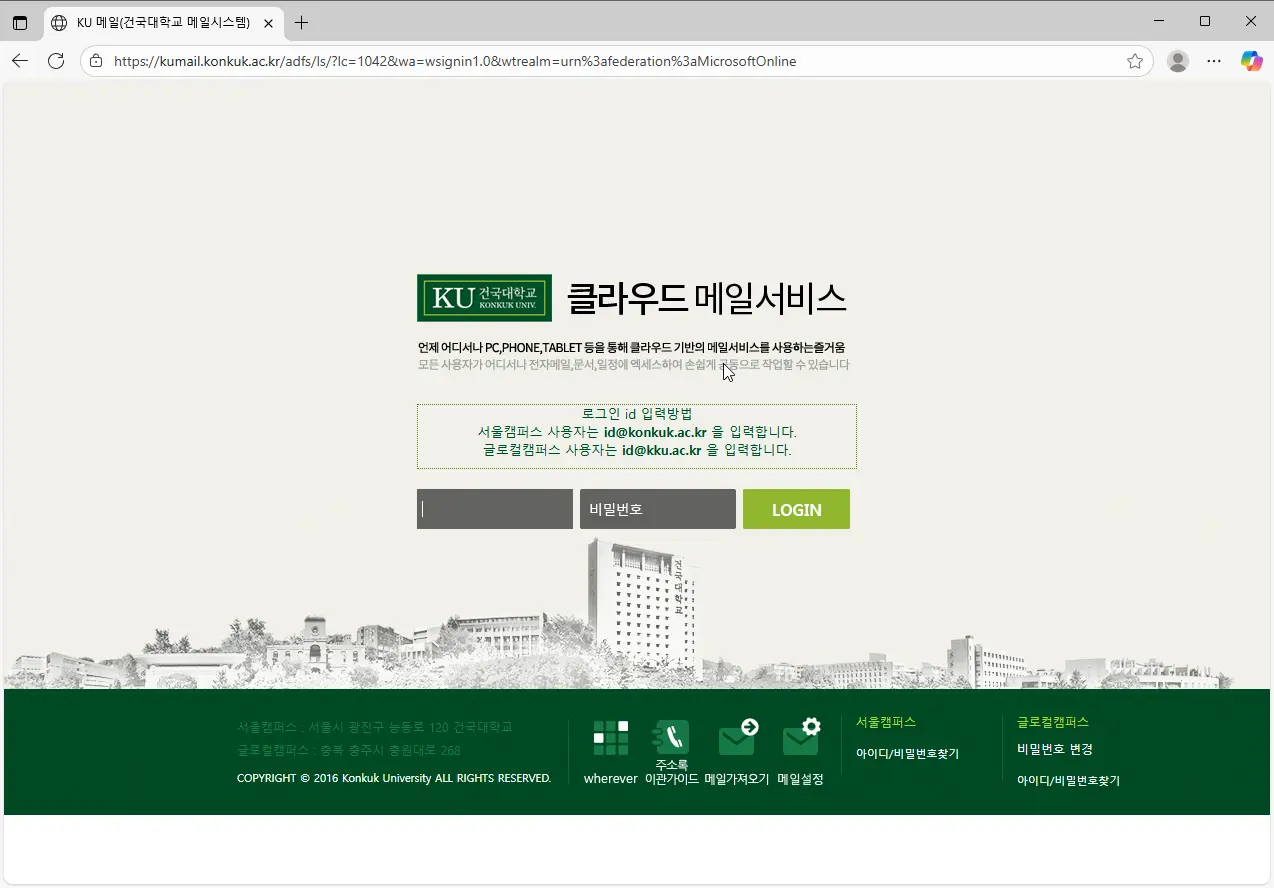Click the favorites star in address bar
The width and height of the screenshot is (1274, 888).
pos(1135,60)
